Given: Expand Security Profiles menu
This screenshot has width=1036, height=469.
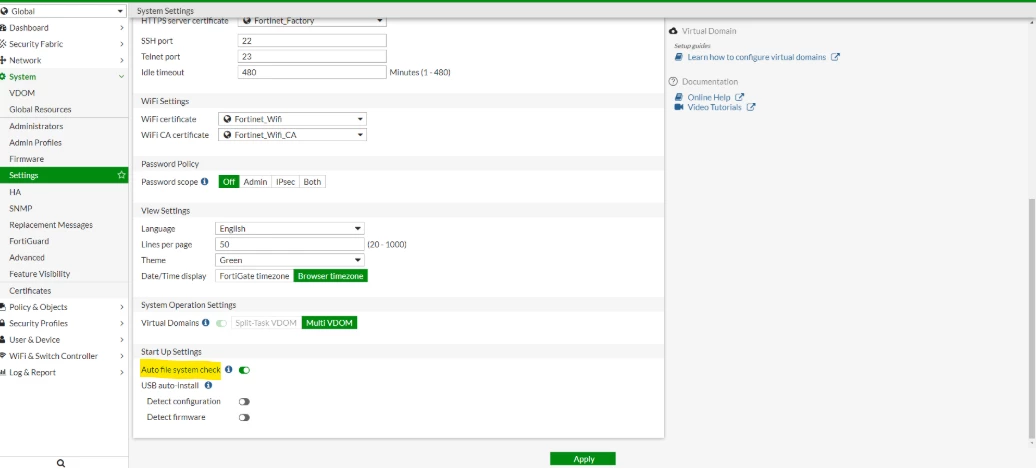Looking at the screenshot, I should pyautogui.click(x=64, y=323).
